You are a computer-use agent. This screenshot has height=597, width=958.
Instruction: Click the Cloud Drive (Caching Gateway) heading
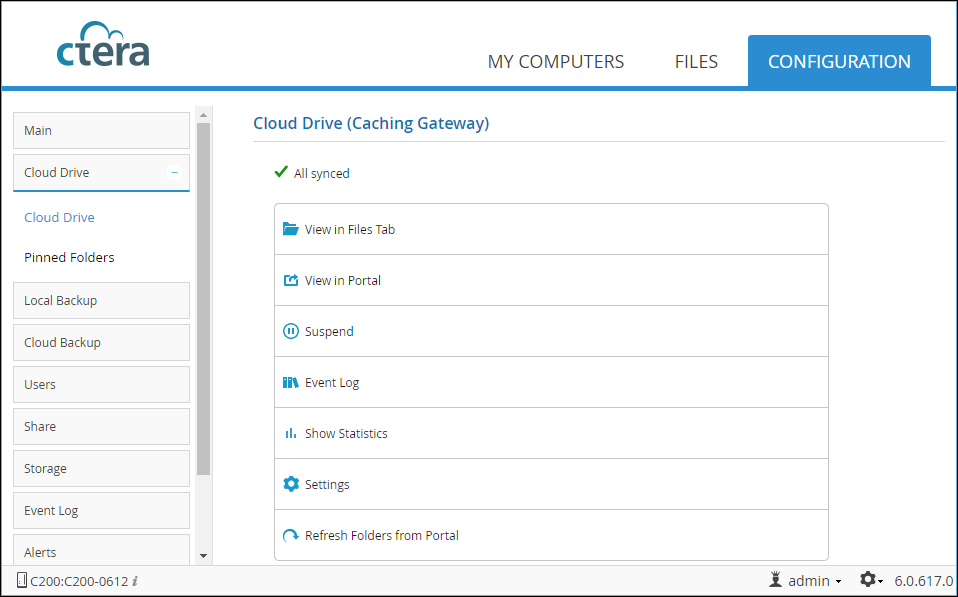point(371,123)
